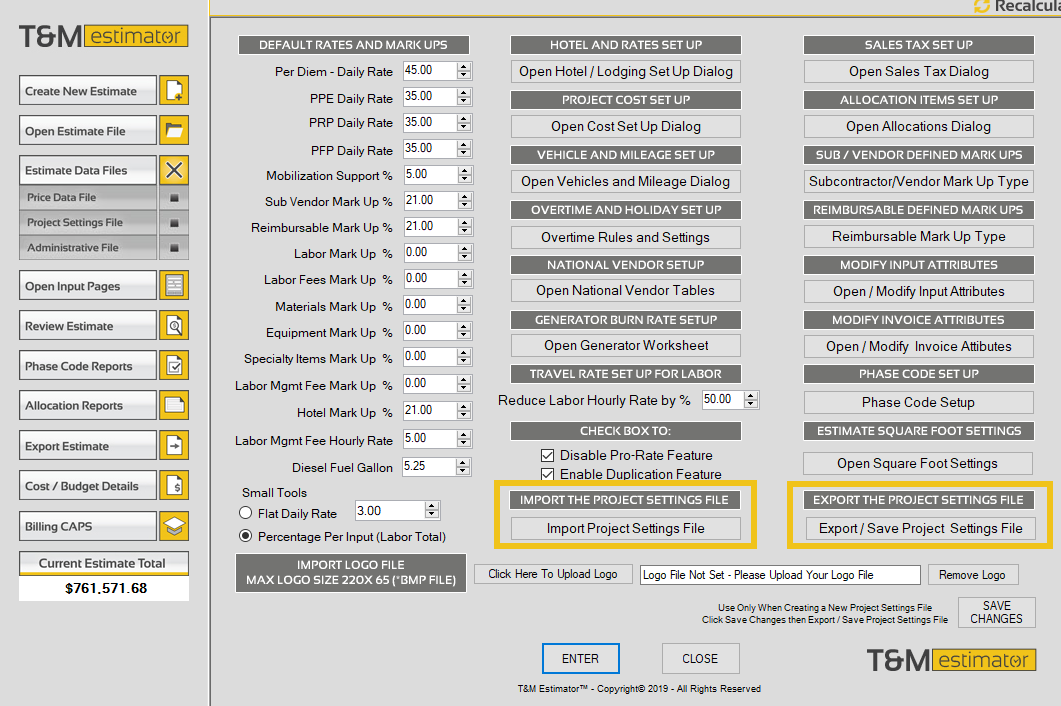This screenshot has height=706, width=1061.
Task: Click Export / Save Project Settings File
Action: point(920,528)
